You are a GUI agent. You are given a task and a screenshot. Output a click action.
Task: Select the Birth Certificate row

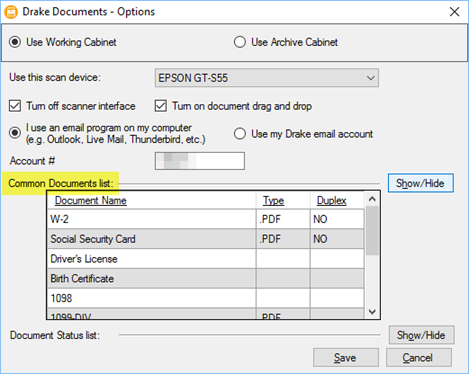tap(205, 279)
